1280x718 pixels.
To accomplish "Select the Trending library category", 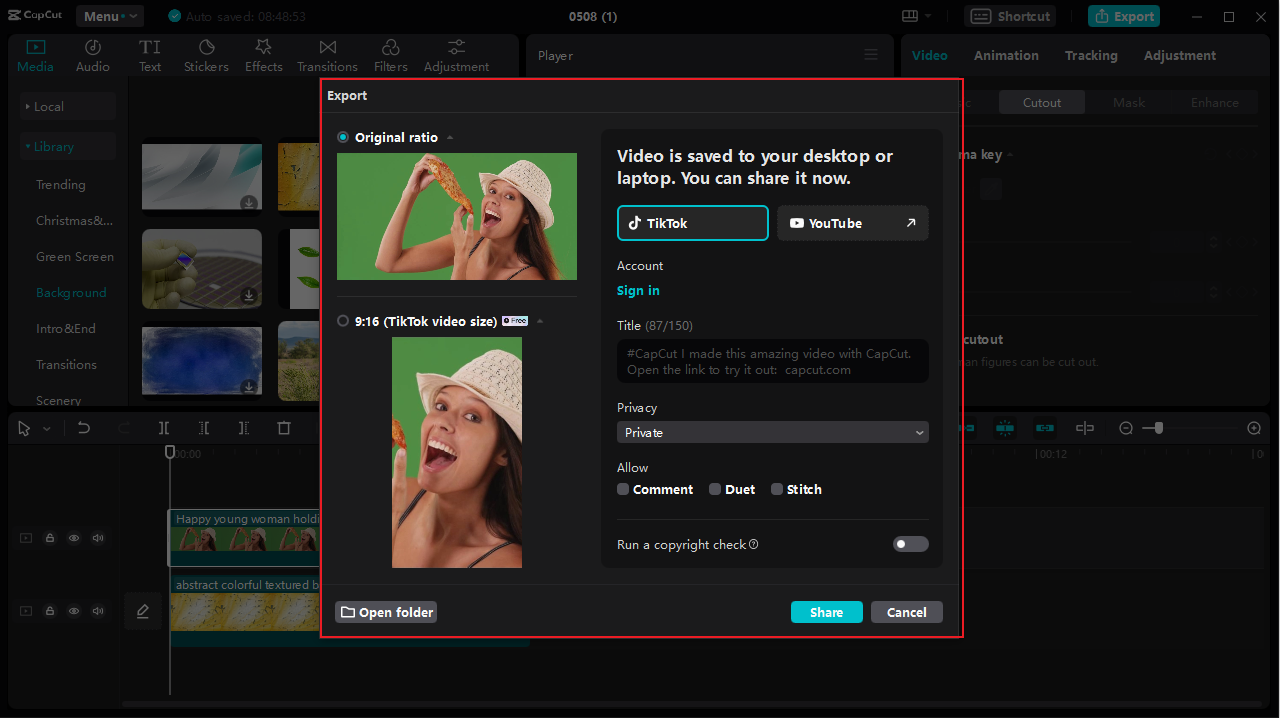I will [x=61, y=184].
